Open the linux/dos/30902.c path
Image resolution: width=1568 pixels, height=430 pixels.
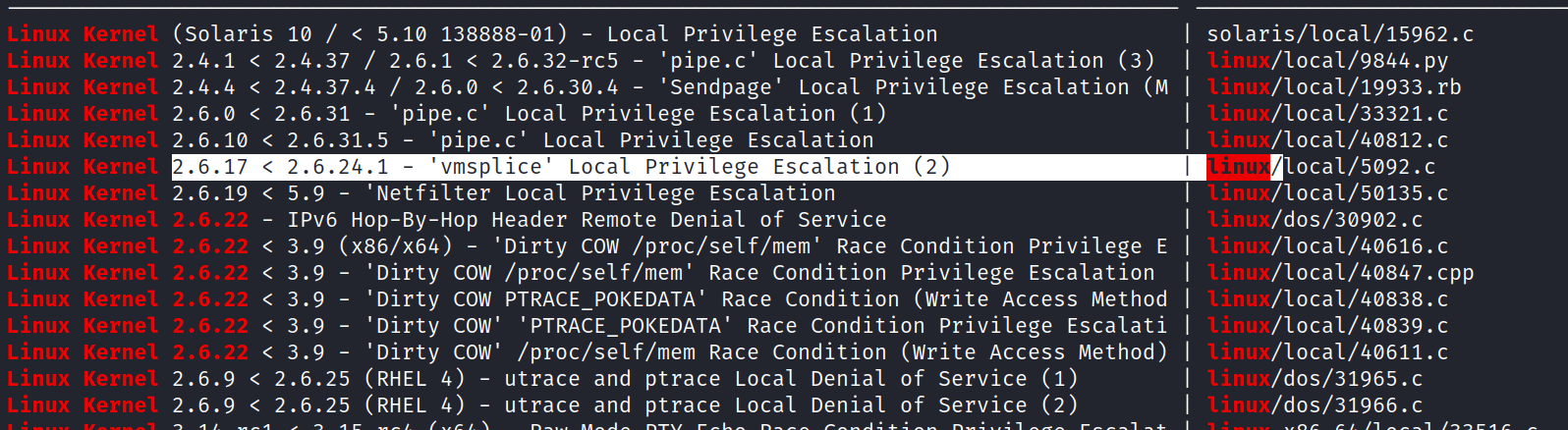pyautogui.click(x=1314, y=220)
